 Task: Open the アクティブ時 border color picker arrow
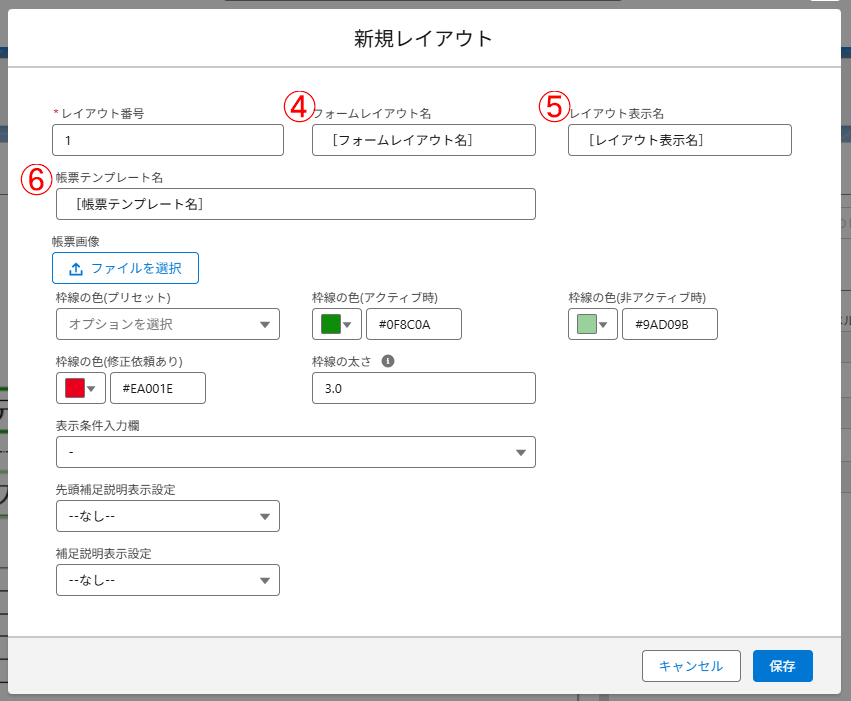pyautogui.click(x=345, y=324)
